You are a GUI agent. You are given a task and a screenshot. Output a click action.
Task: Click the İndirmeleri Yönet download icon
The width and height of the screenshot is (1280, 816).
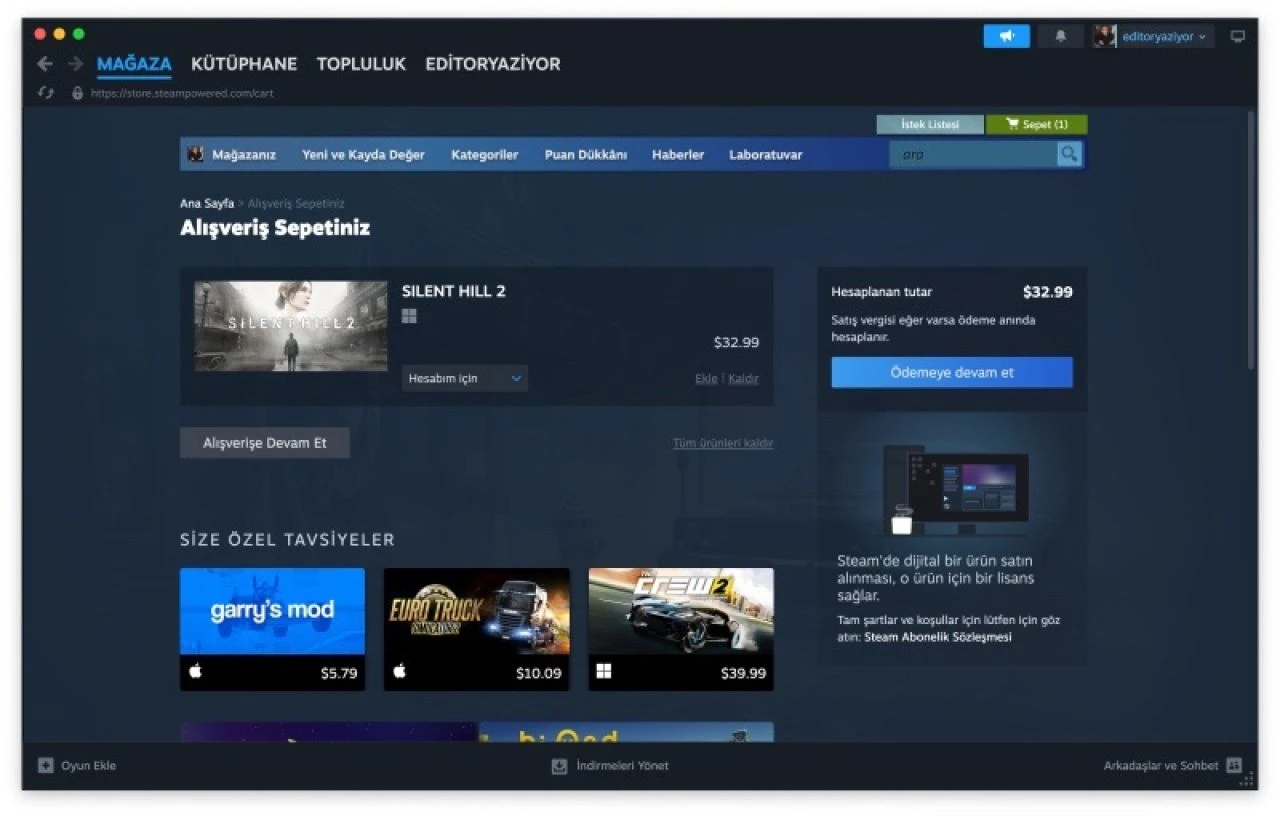tap(558, 765)
